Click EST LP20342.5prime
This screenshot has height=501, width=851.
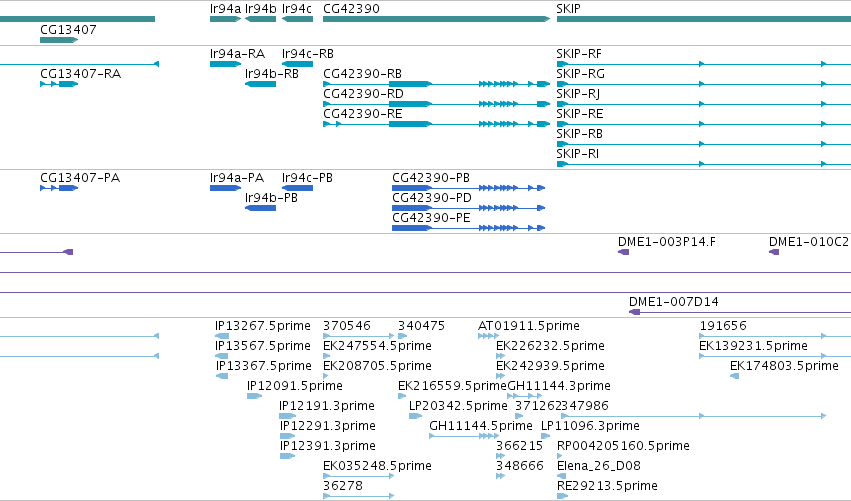pyautogui.click(x=458, y=407)
